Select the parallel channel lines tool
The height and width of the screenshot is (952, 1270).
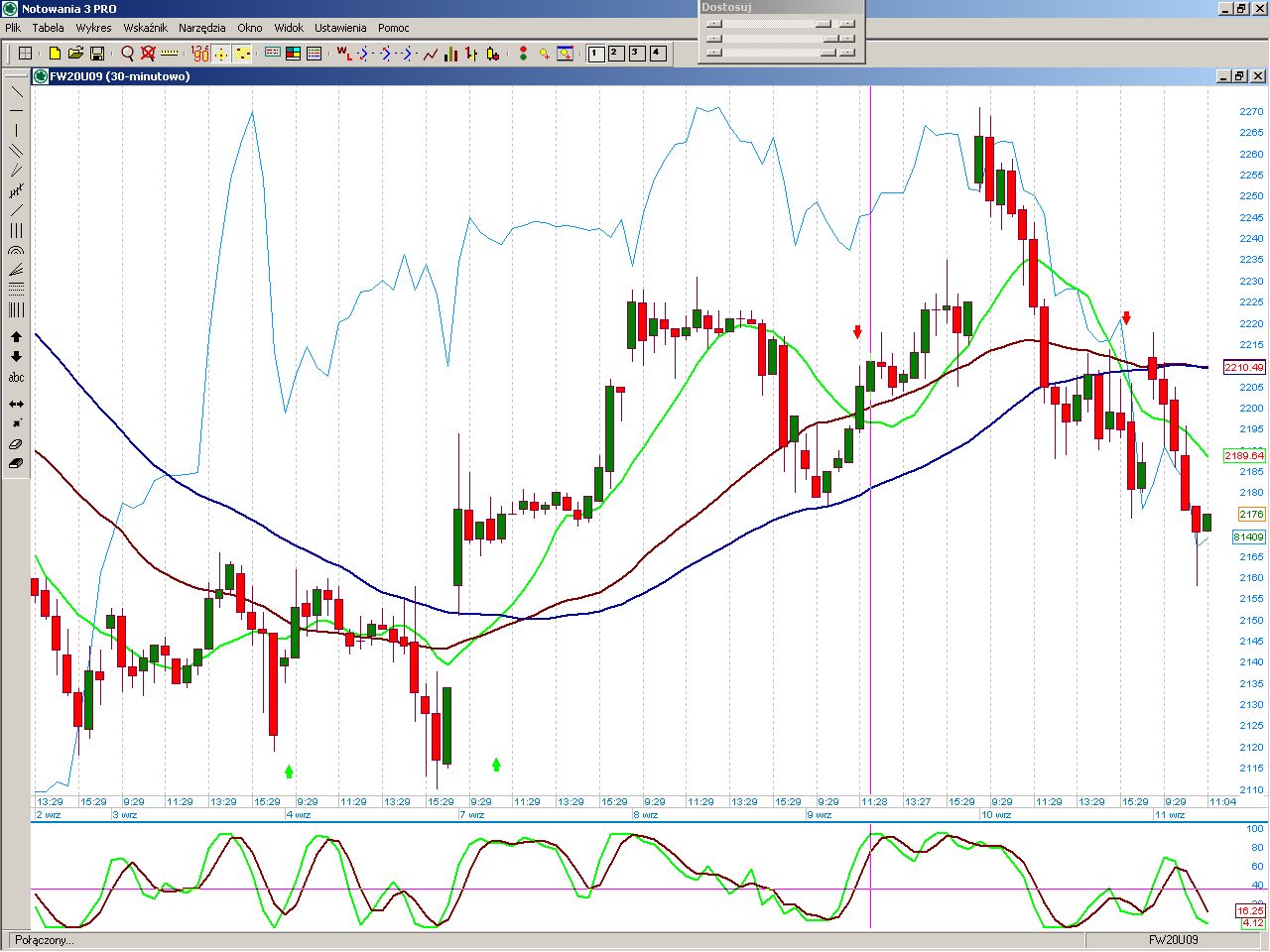tap(16, 151)
